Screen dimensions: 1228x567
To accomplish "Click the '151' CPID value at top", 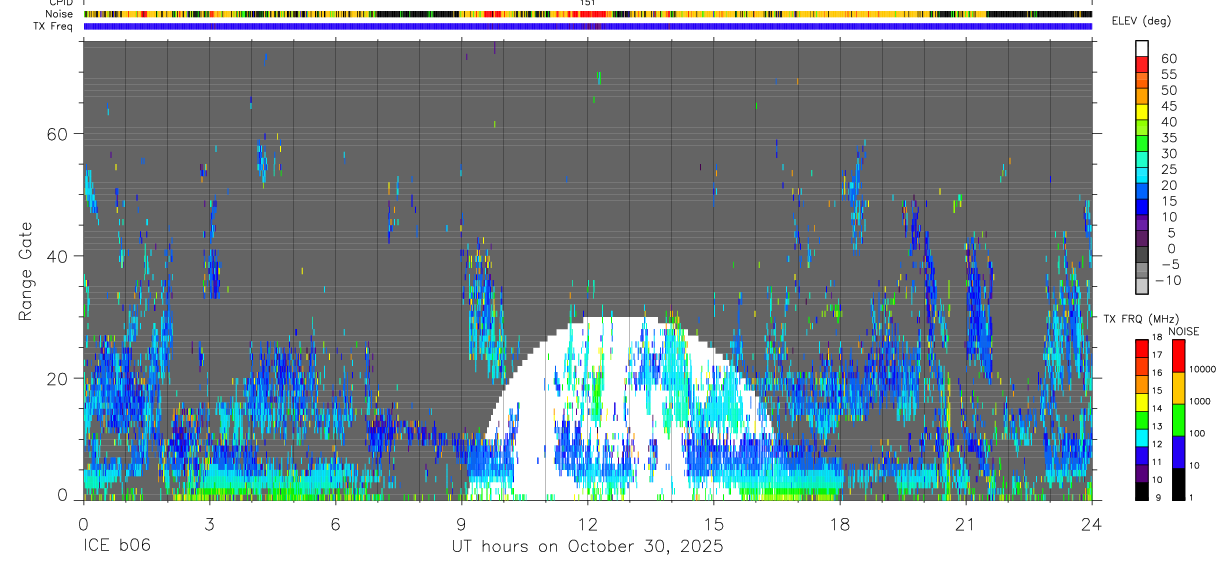I will [x=588, y=3].
